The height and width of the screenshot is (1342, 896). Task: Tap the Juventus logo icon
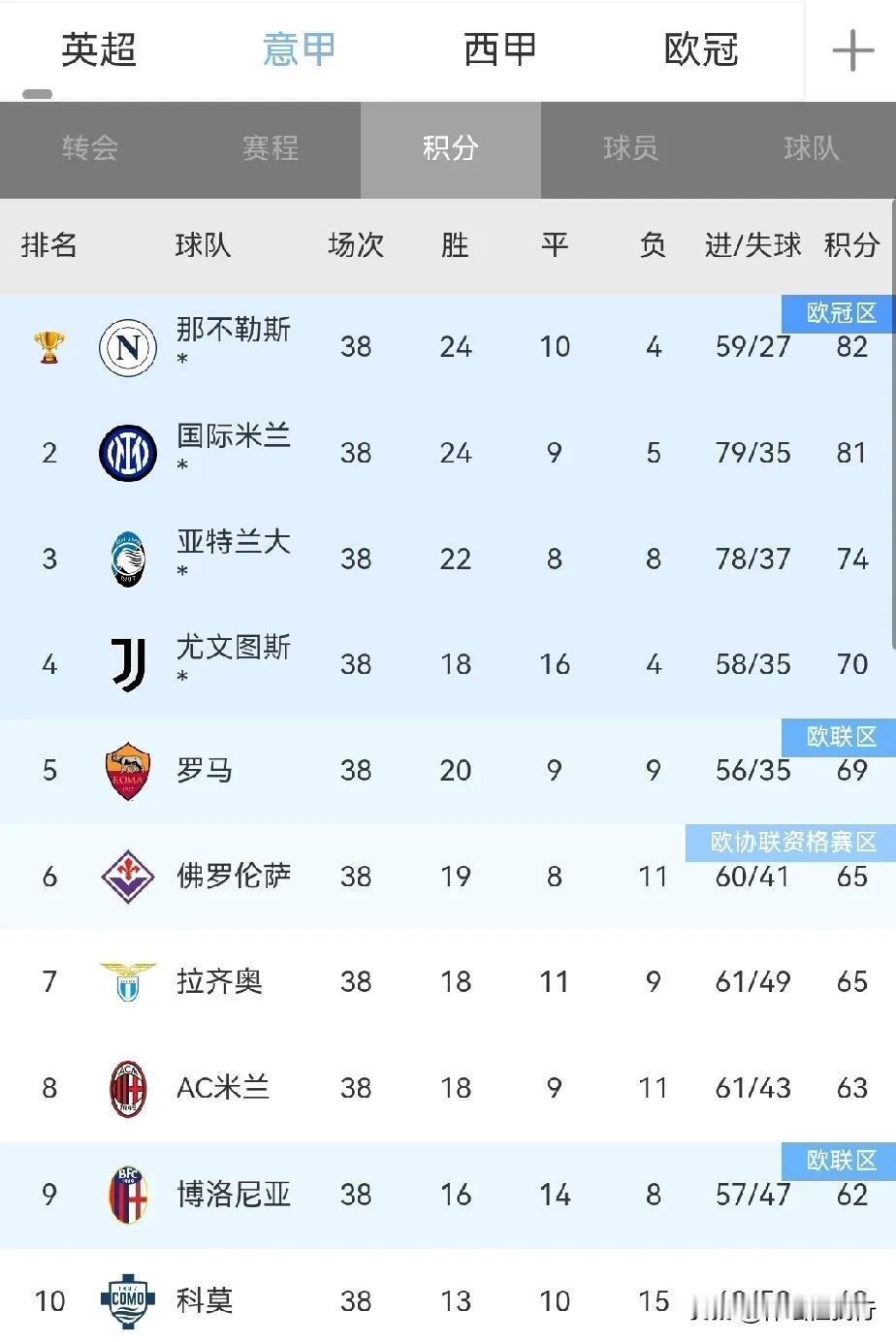point(128,664)
